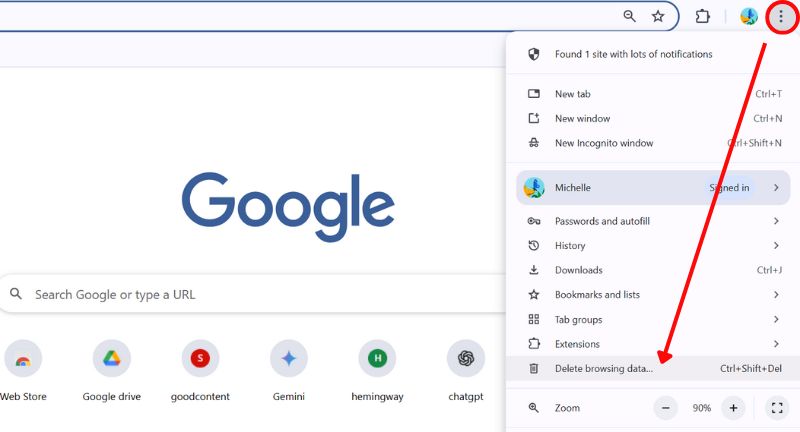Click the Search Google or type a URL box
This screenshot has height=432, width=800.
click(x=255, y=294)
